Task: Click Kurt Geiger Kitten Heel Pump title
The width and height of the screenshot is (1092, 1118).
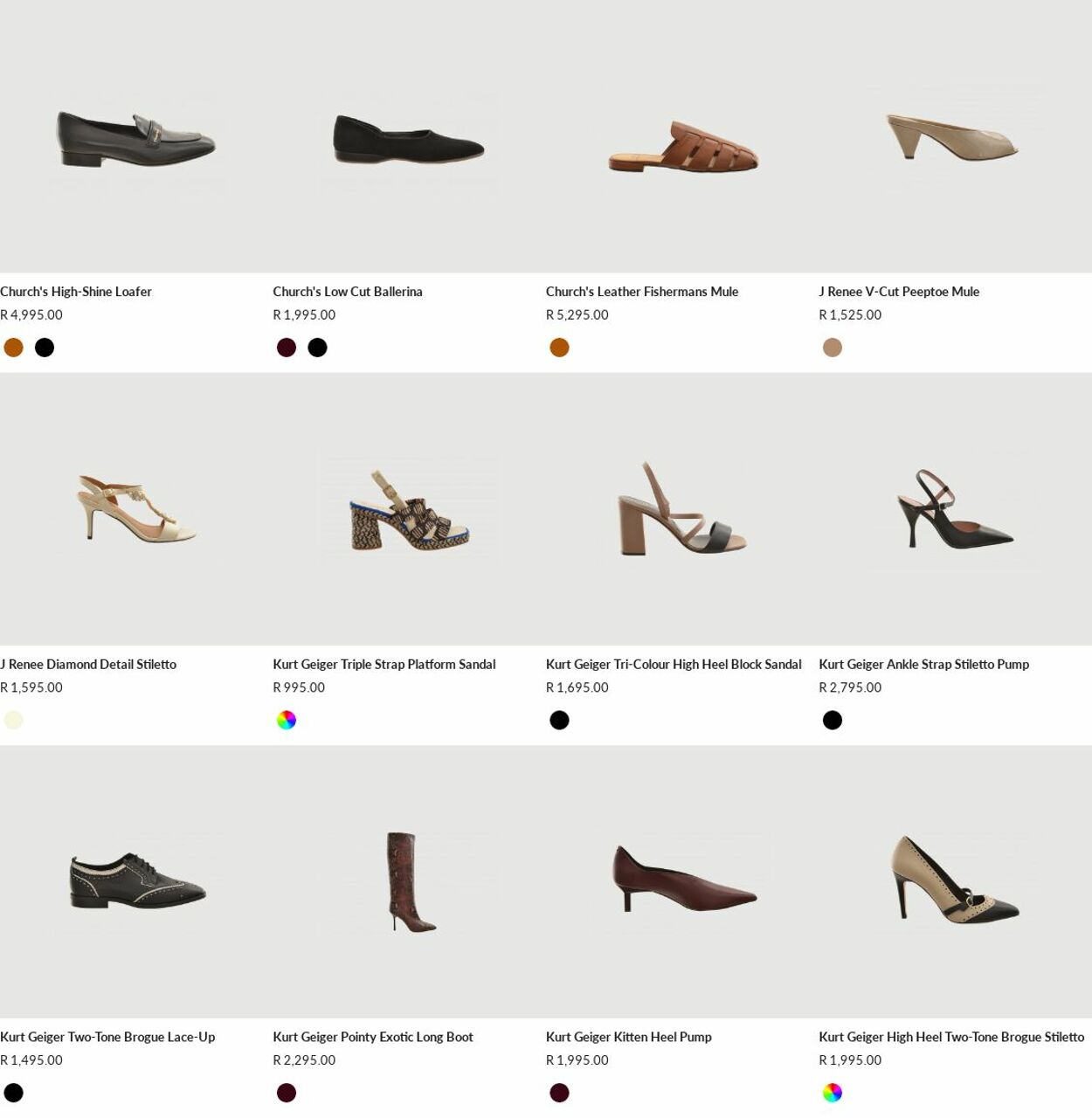Action: pyautogui.click(x=629, y=1038)
